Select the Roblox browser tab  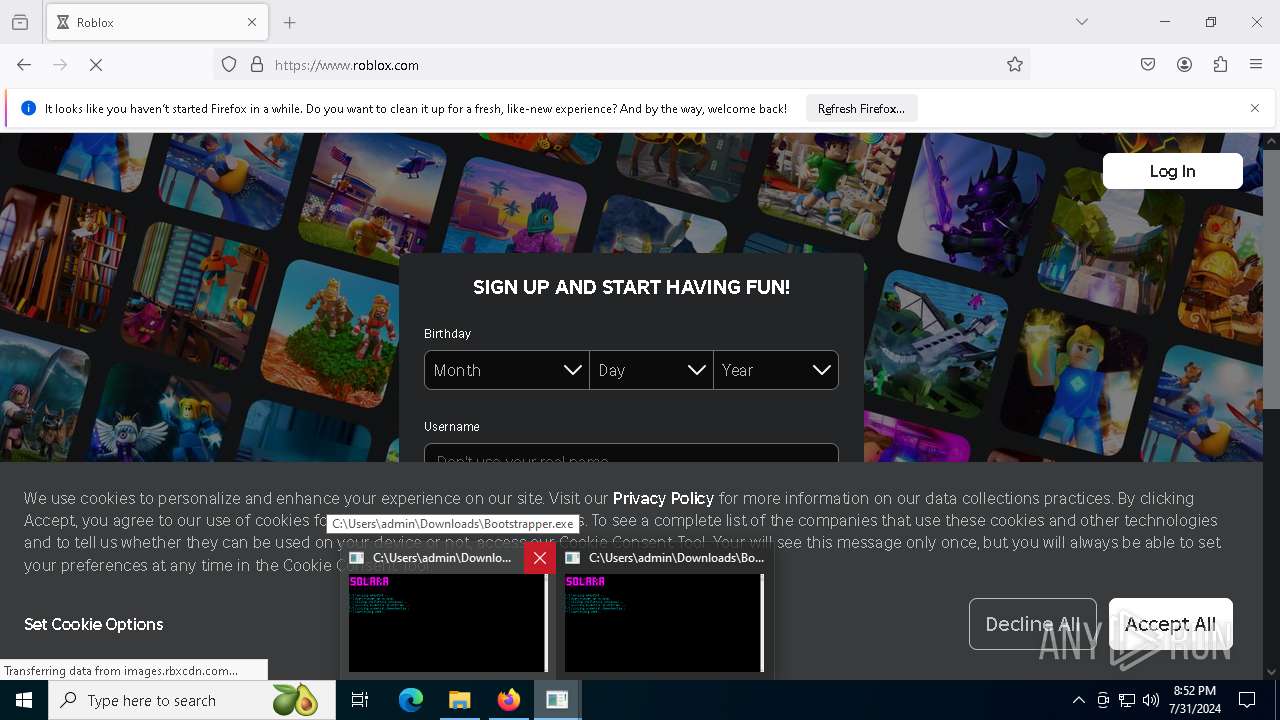[157, 22]
